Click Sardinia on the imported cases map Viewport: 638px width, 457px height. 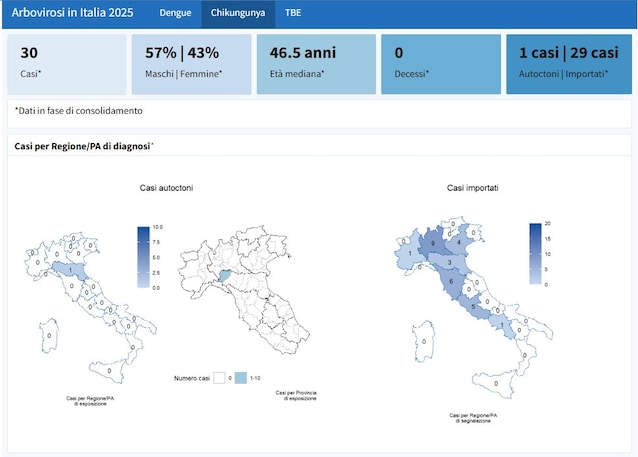(x=424, y=341)
